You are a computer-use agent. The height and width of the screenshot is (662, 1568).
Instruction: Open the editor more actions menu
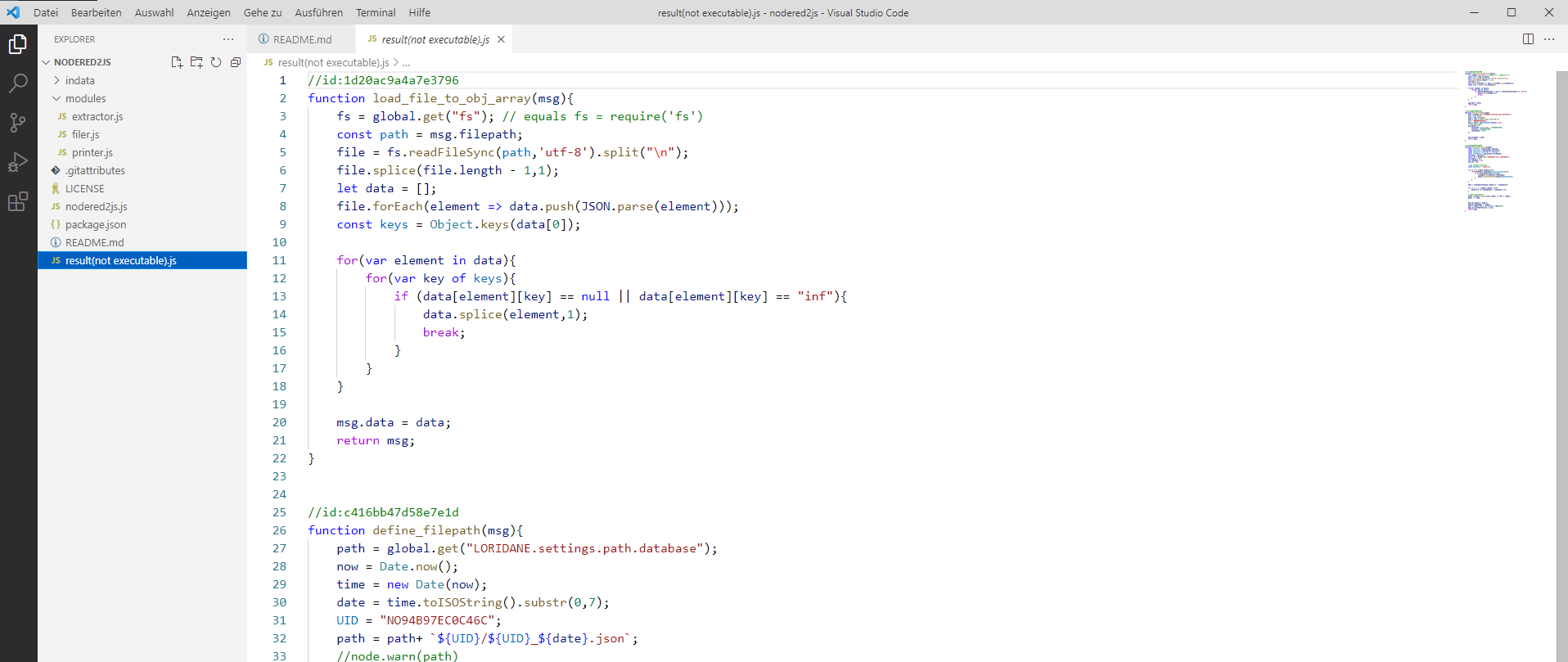tap(1549, 39)
